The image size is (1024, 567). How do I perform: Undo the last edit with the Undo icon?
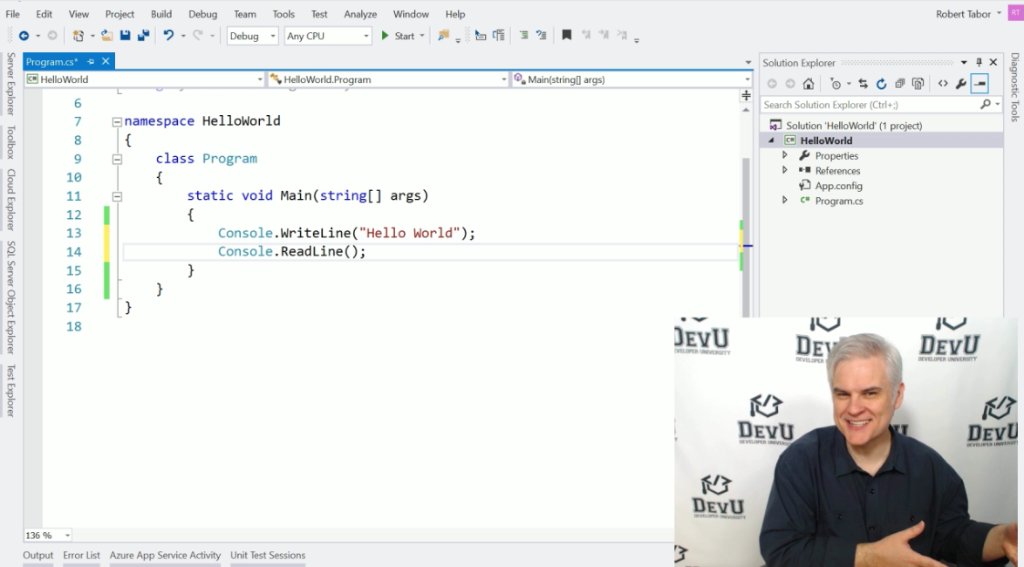[168, 36]
